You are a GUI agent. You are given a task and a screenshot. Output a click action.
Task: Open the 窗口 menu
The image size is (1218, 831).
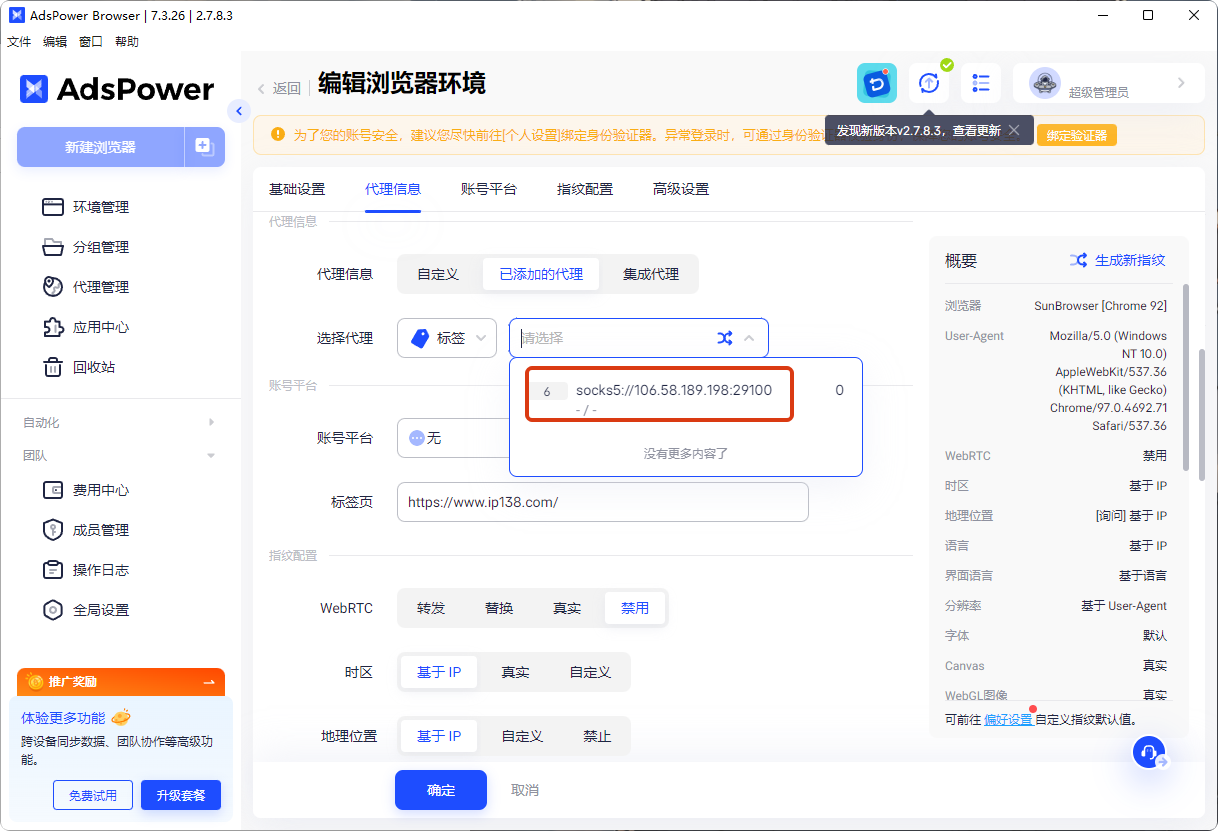coord(91,42)
